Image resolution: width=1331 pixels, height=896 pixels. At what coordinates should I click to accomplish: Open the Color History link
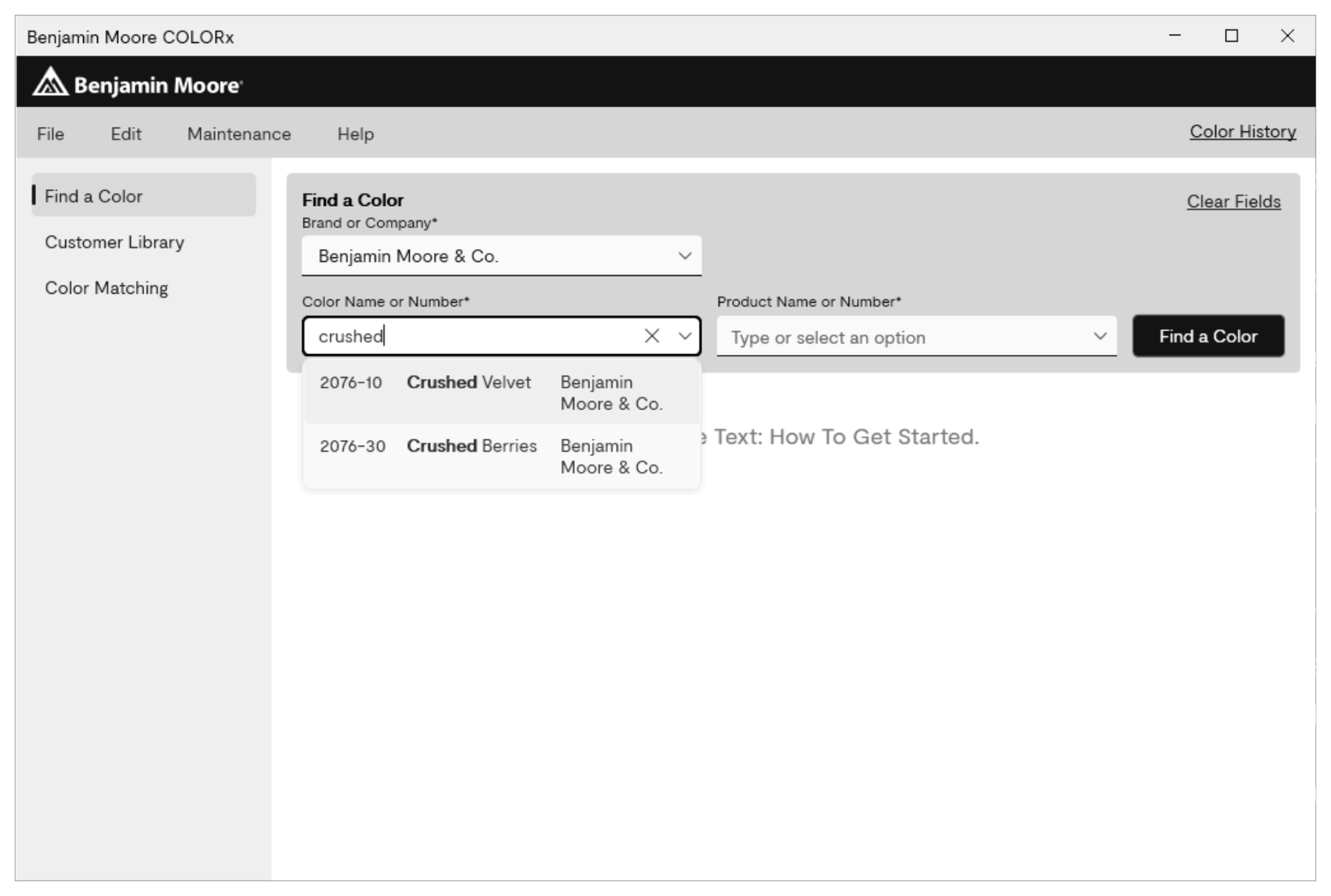tap(1242, 132)
